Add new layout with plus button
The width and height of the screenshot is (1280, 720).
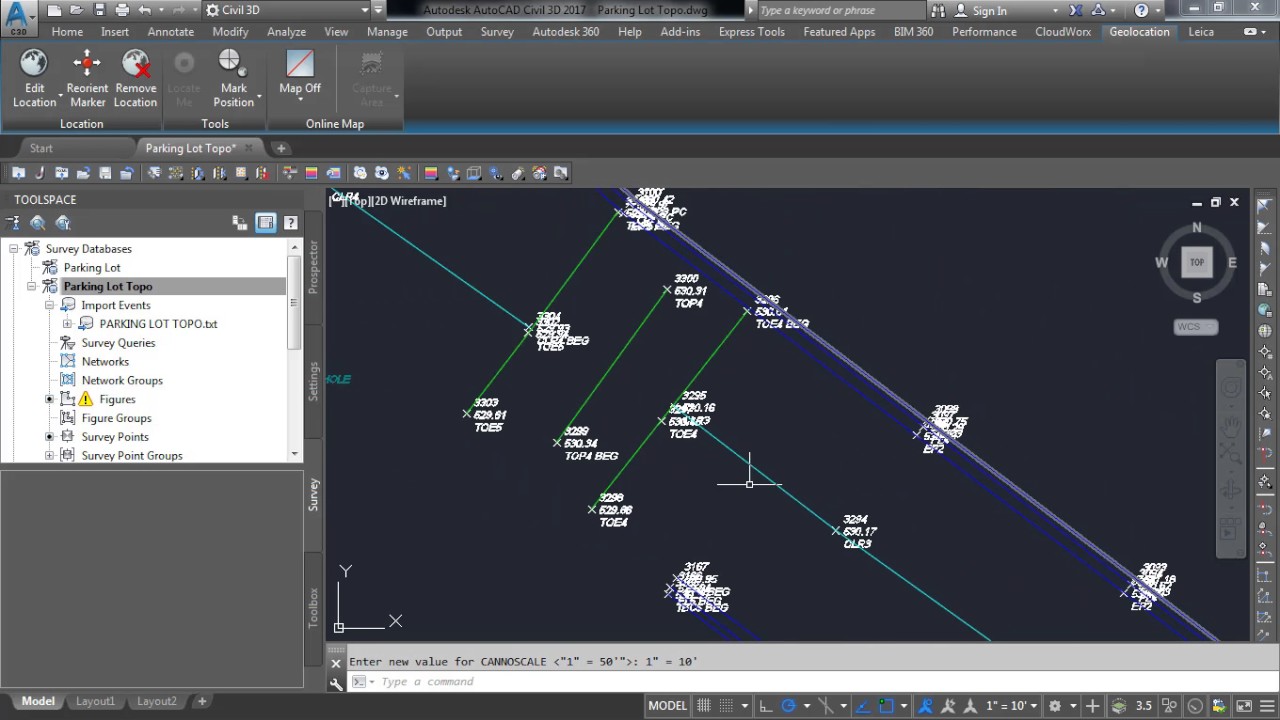click(201, 702)
